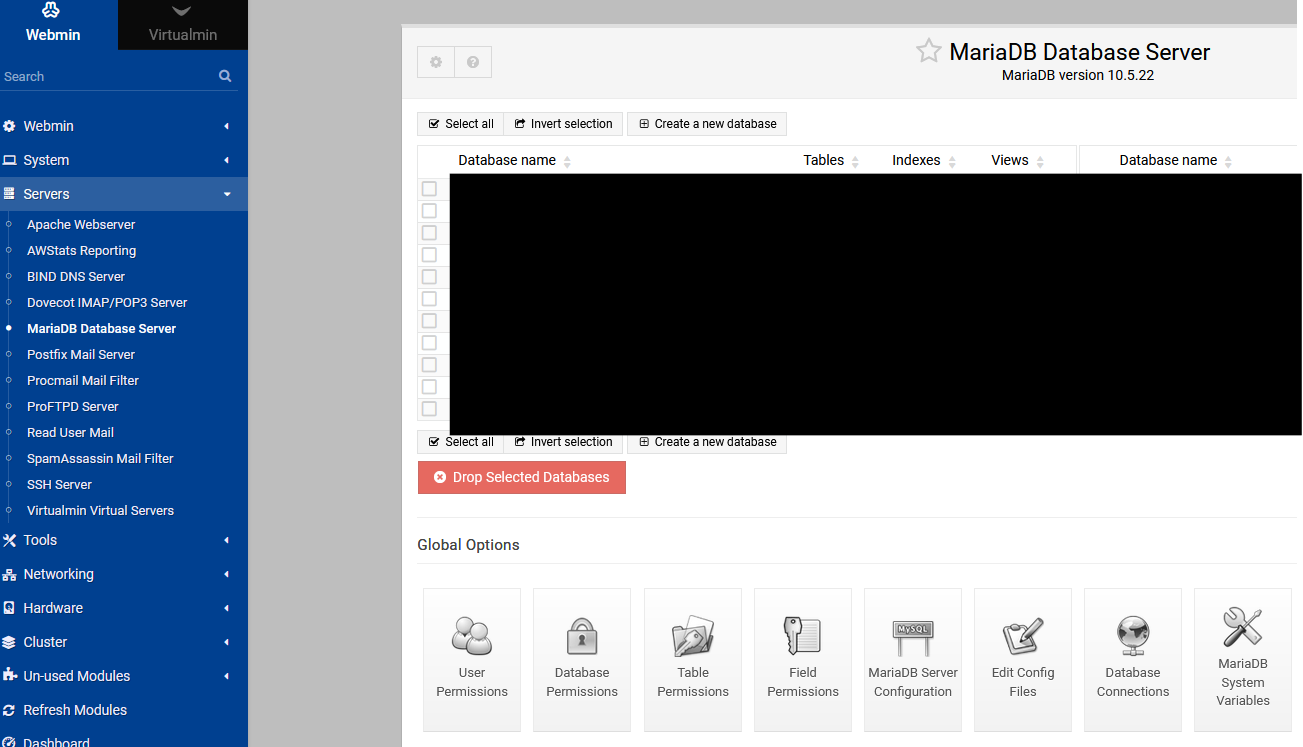
Task: Open Field Permissions key icon
Action: coord(802,636)
